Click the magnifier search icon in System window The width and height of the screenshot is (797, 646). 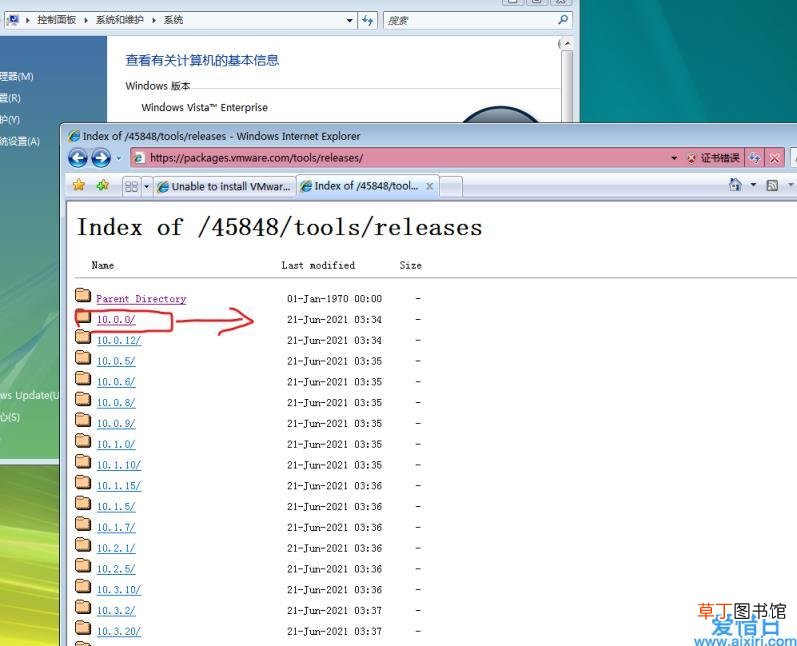[x=563, y=20]
